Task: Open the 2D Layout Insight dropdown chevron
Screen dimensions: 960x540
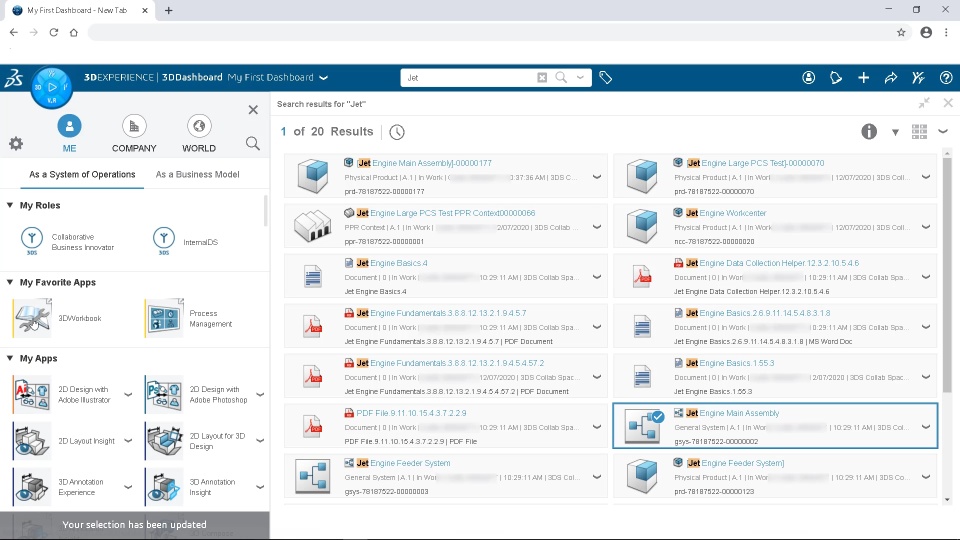Action: click(x=128, y=441)
